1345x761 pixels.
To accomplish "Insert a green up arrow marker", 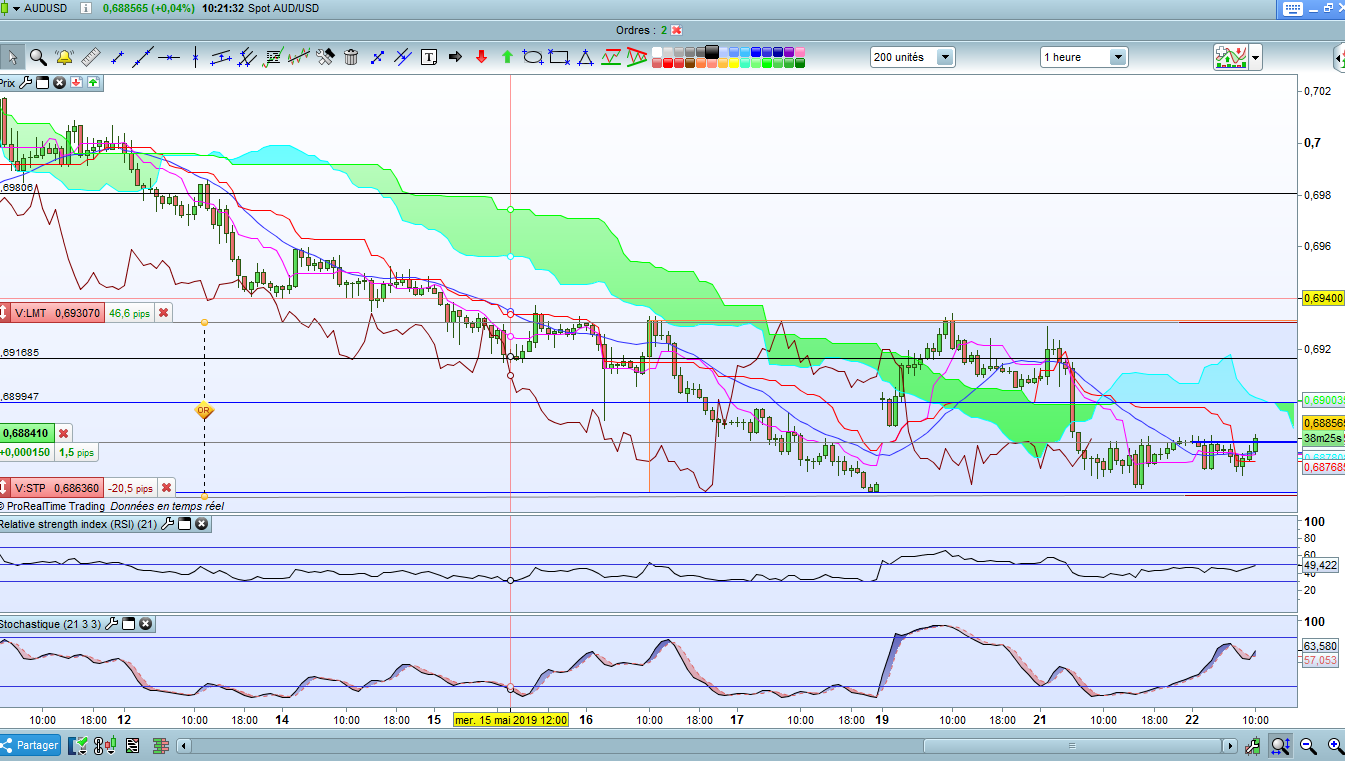I will 507,57.
